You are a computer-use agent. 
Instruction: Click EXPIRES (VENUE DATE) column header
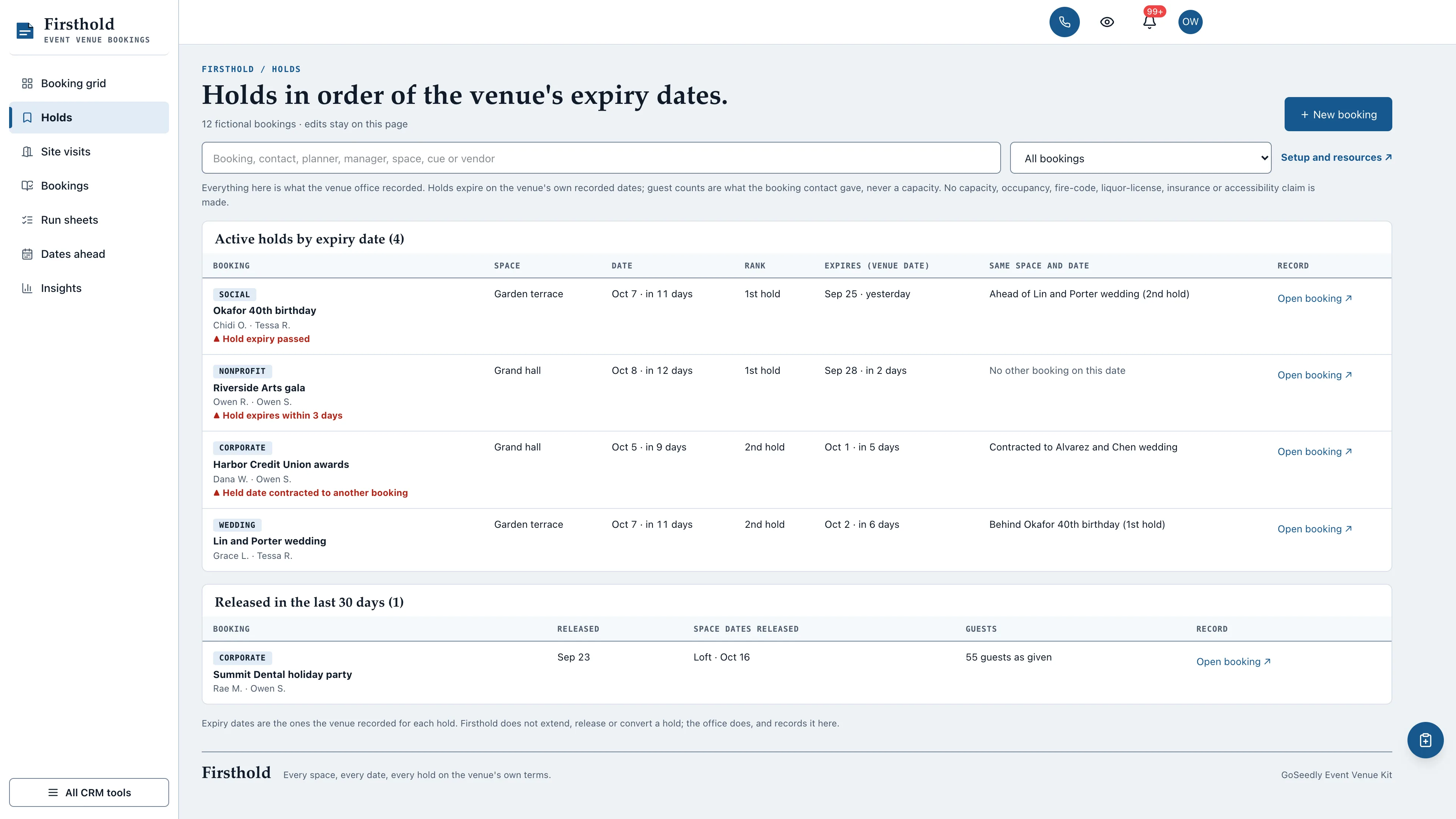click(x=877, y=266)
